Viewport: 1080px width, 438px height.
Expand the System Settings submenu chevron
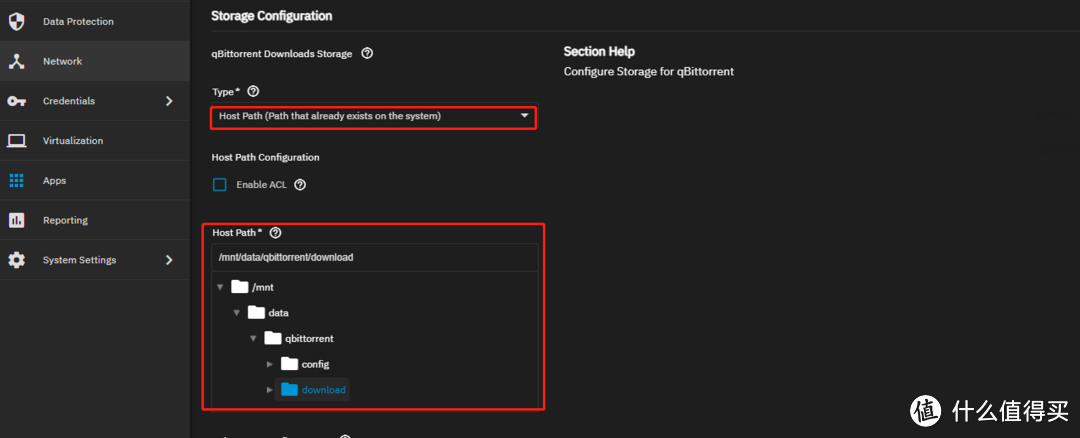[169, 260]
